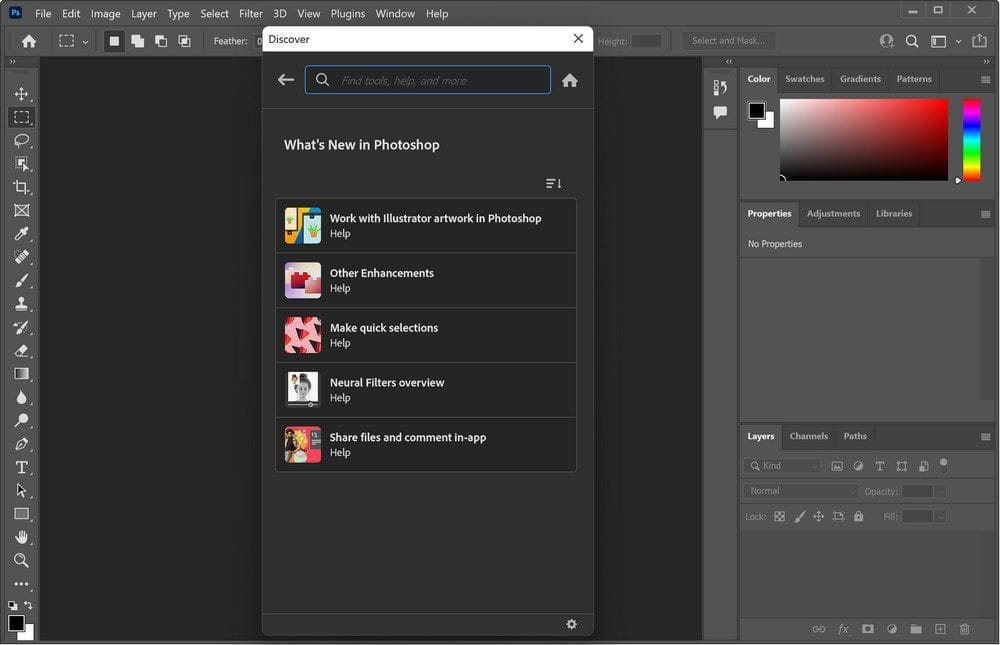The height and width of the screenshot is (645, 1000).
Task: Open Neural Filters overview help
Action: (426, 390)
